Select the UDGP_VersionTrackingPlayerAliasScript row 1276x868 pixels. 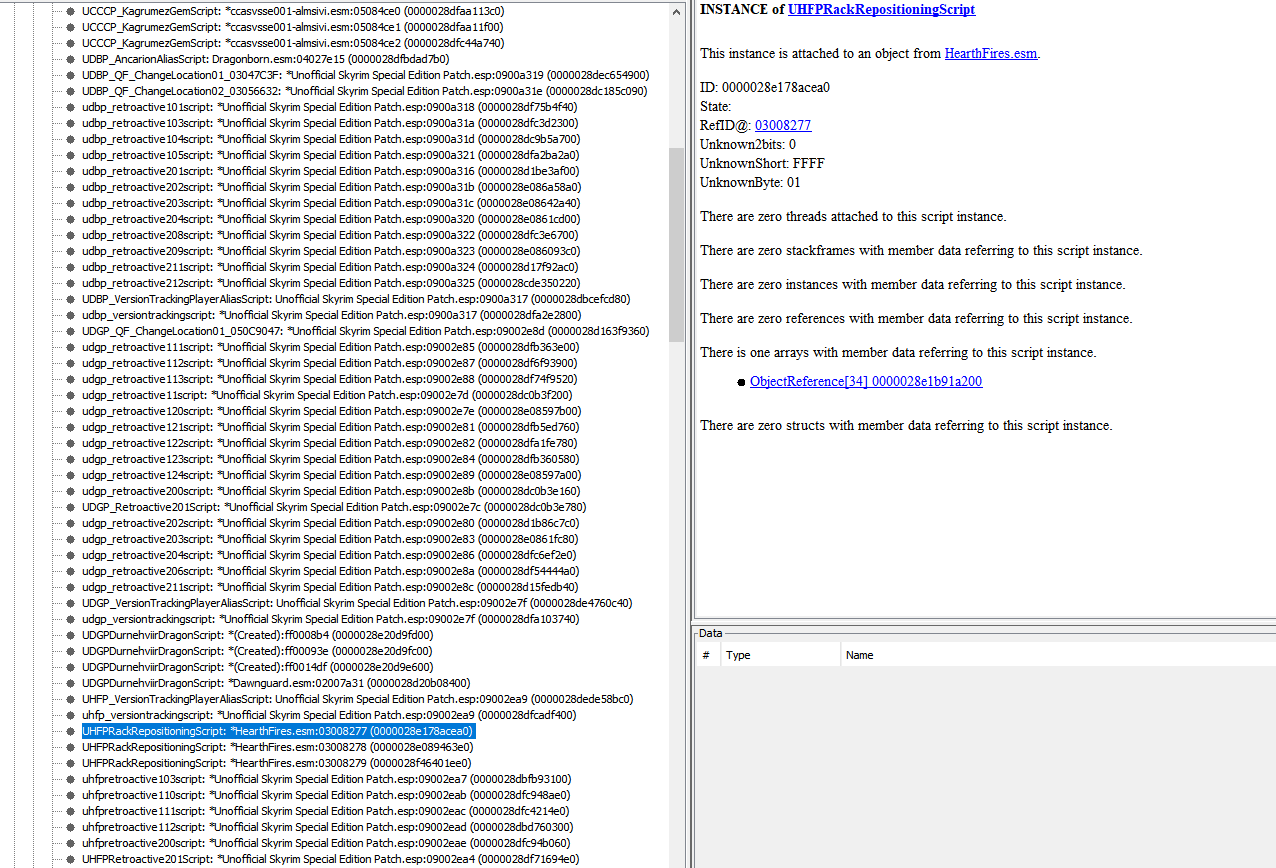[357, 603]
